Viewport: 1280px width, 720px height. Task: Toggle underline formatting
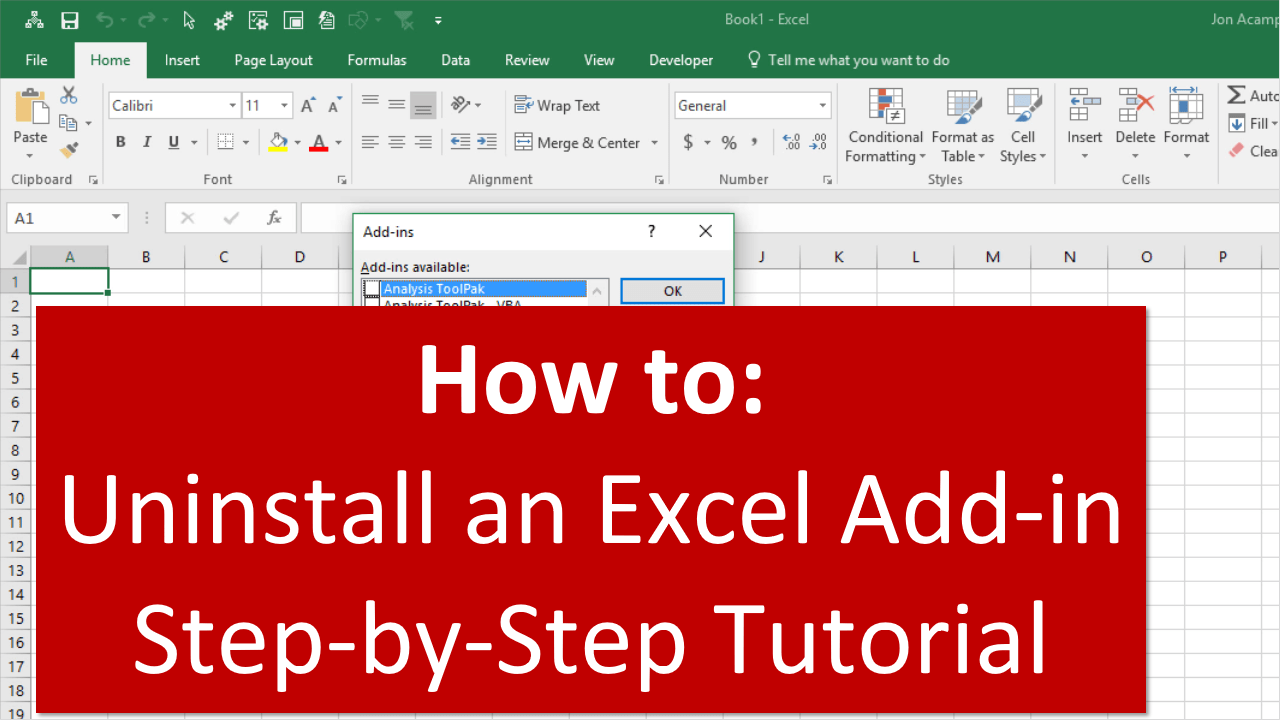[x=171, y=141]
